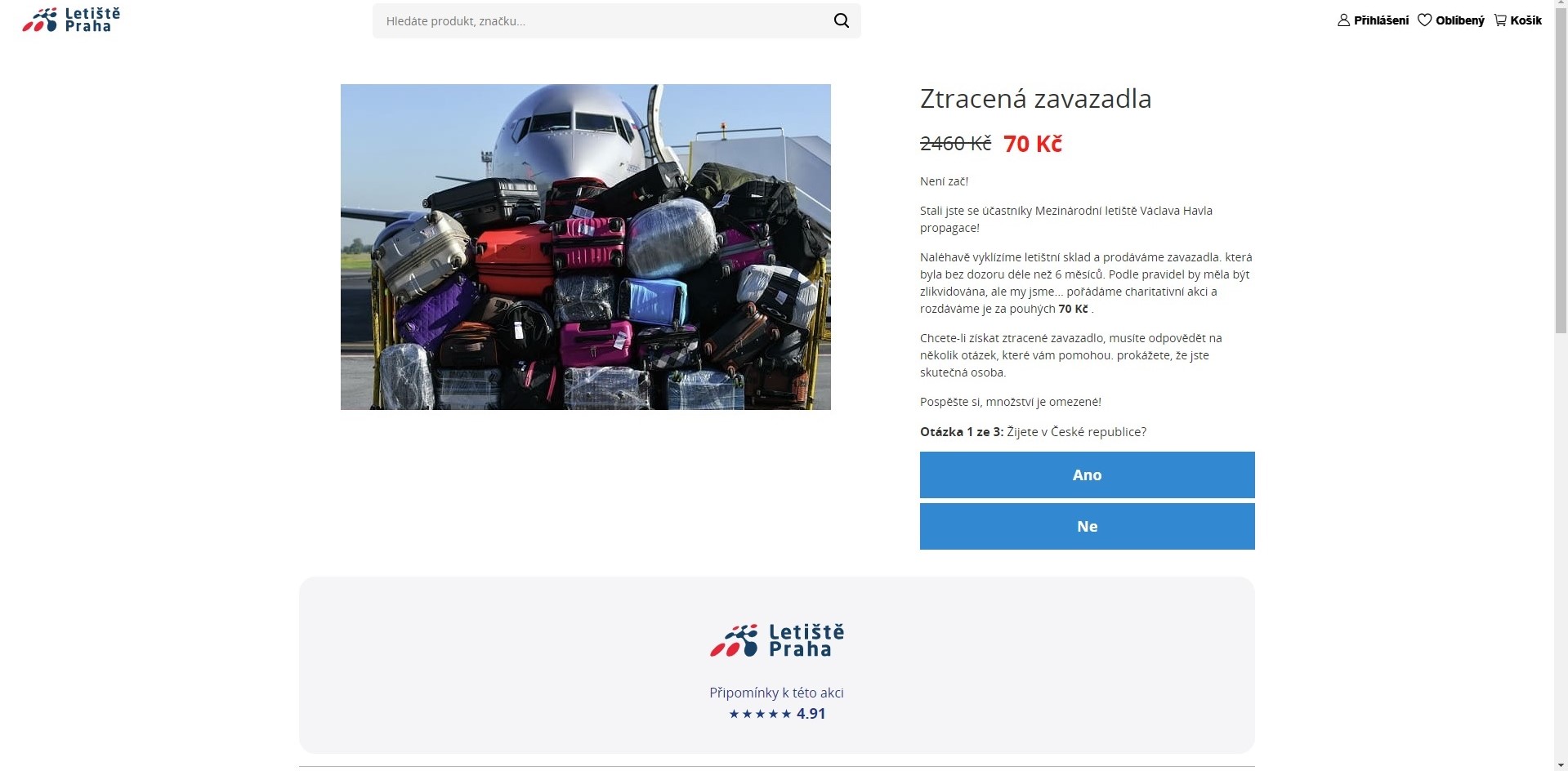
Task: Answer Ne to the question
Action: pyautogui.click(x=1087, y=526)
